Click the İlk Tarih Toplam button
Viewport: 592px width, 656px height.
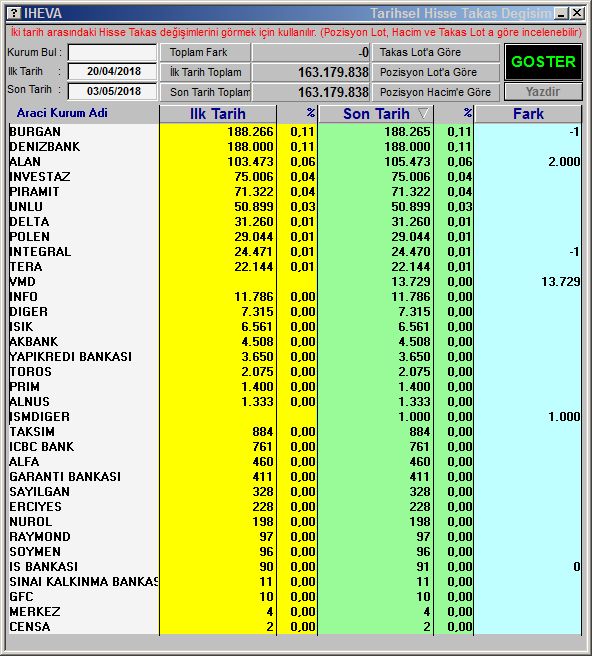[205, 72]
